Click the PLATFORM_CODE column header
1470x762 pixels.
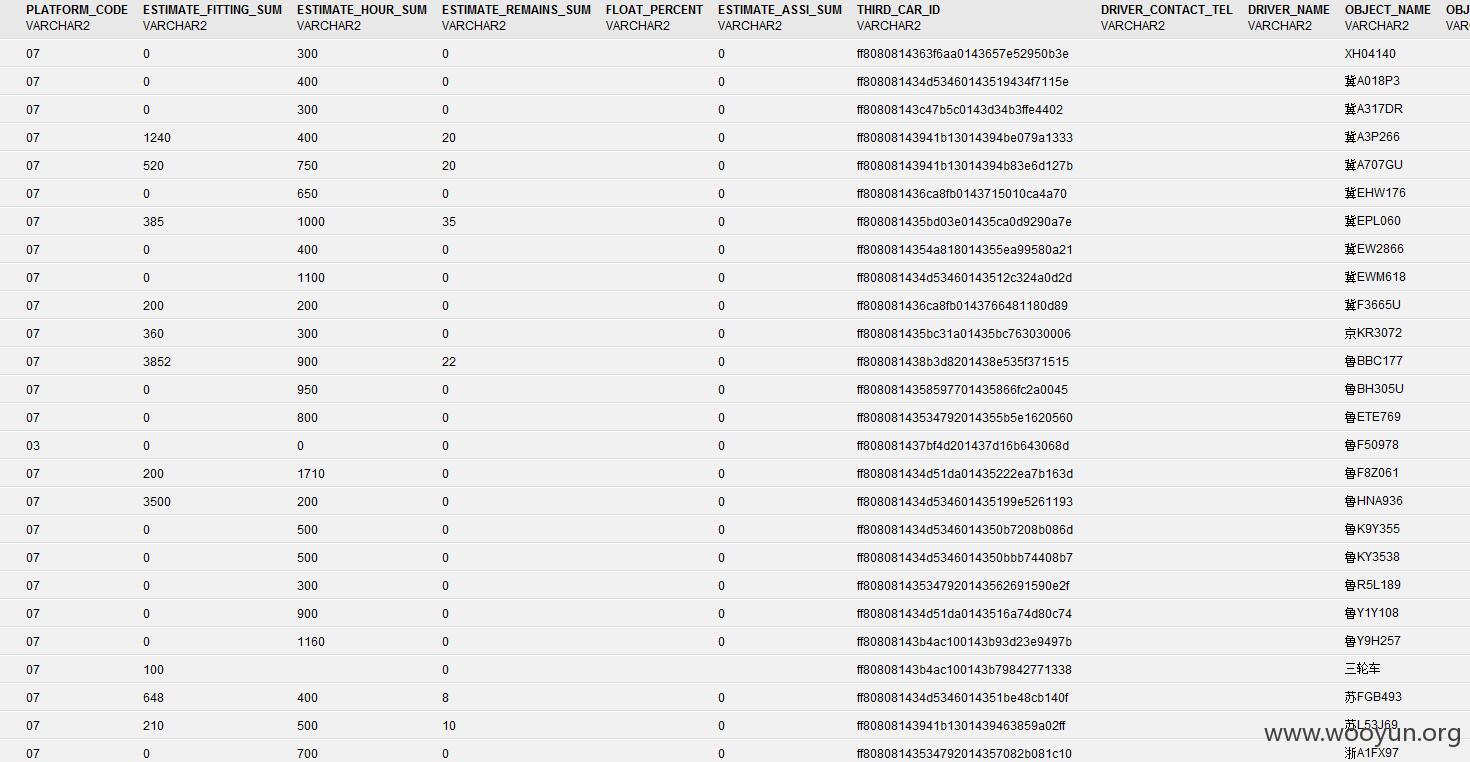click(x=77, y=10)
